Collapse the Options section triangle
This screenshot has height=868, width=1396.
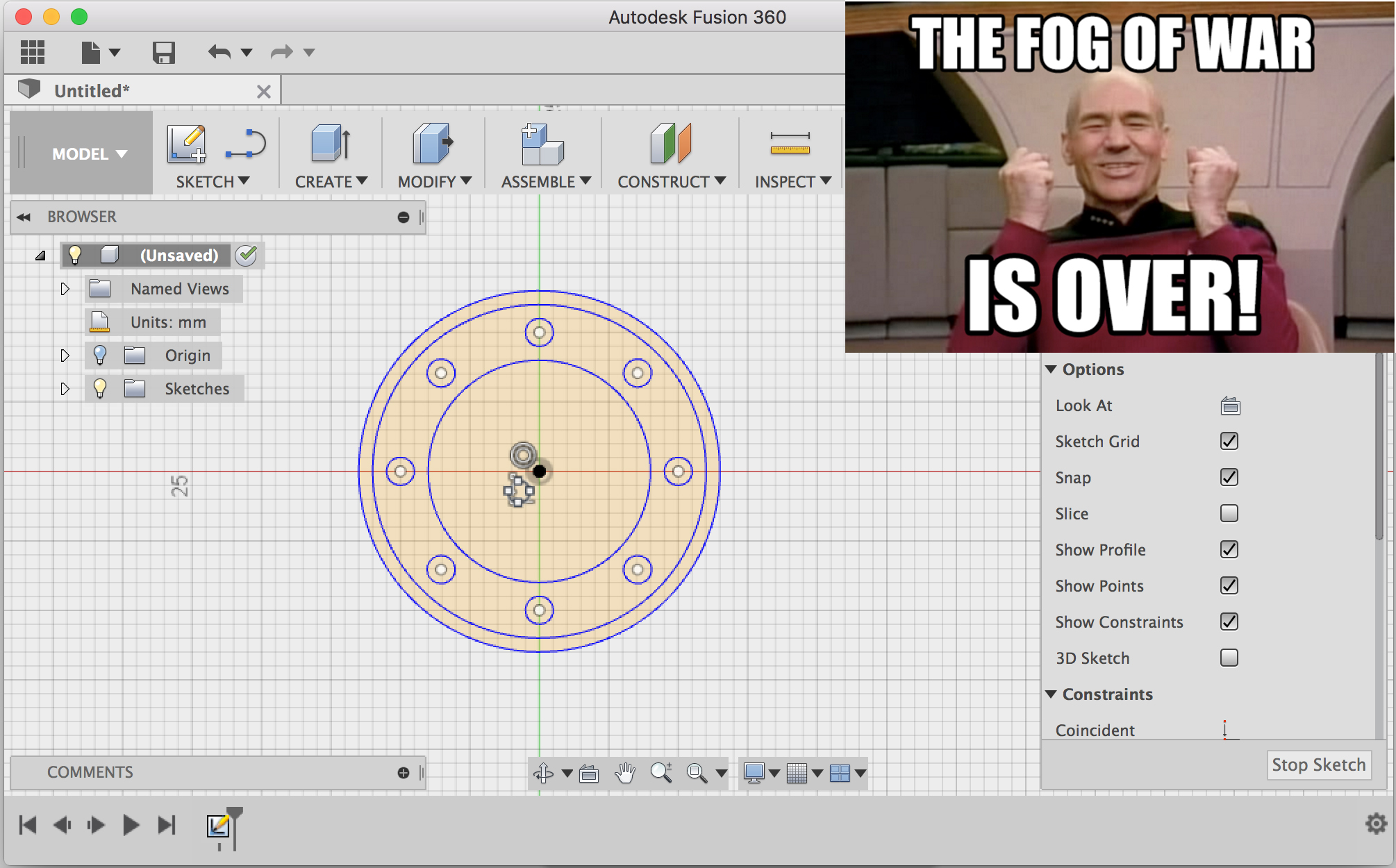(1051, 369)
